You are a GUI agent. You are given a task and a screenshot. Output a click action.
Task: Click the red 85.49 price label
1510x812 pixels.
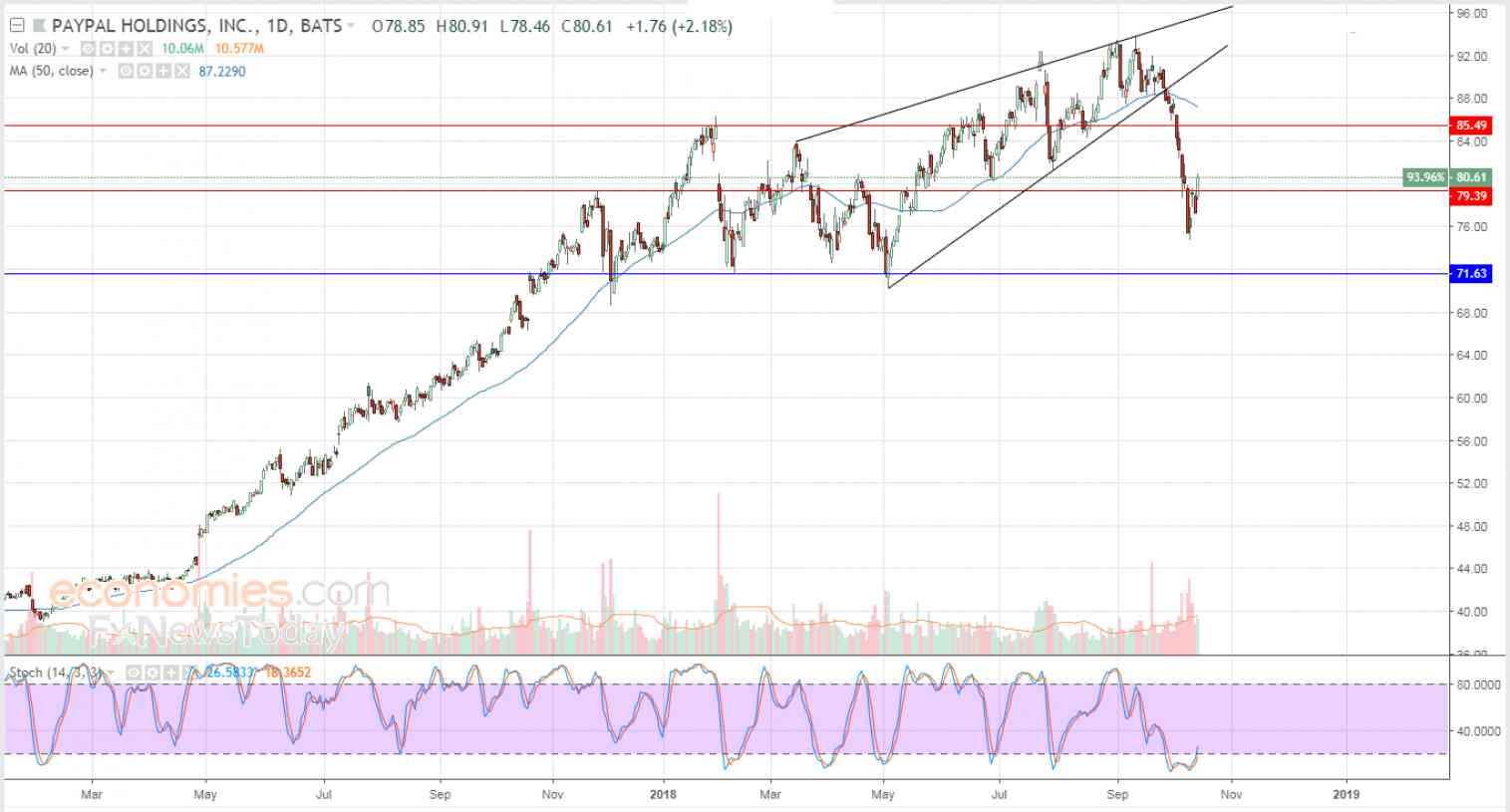pos(1471,126)
